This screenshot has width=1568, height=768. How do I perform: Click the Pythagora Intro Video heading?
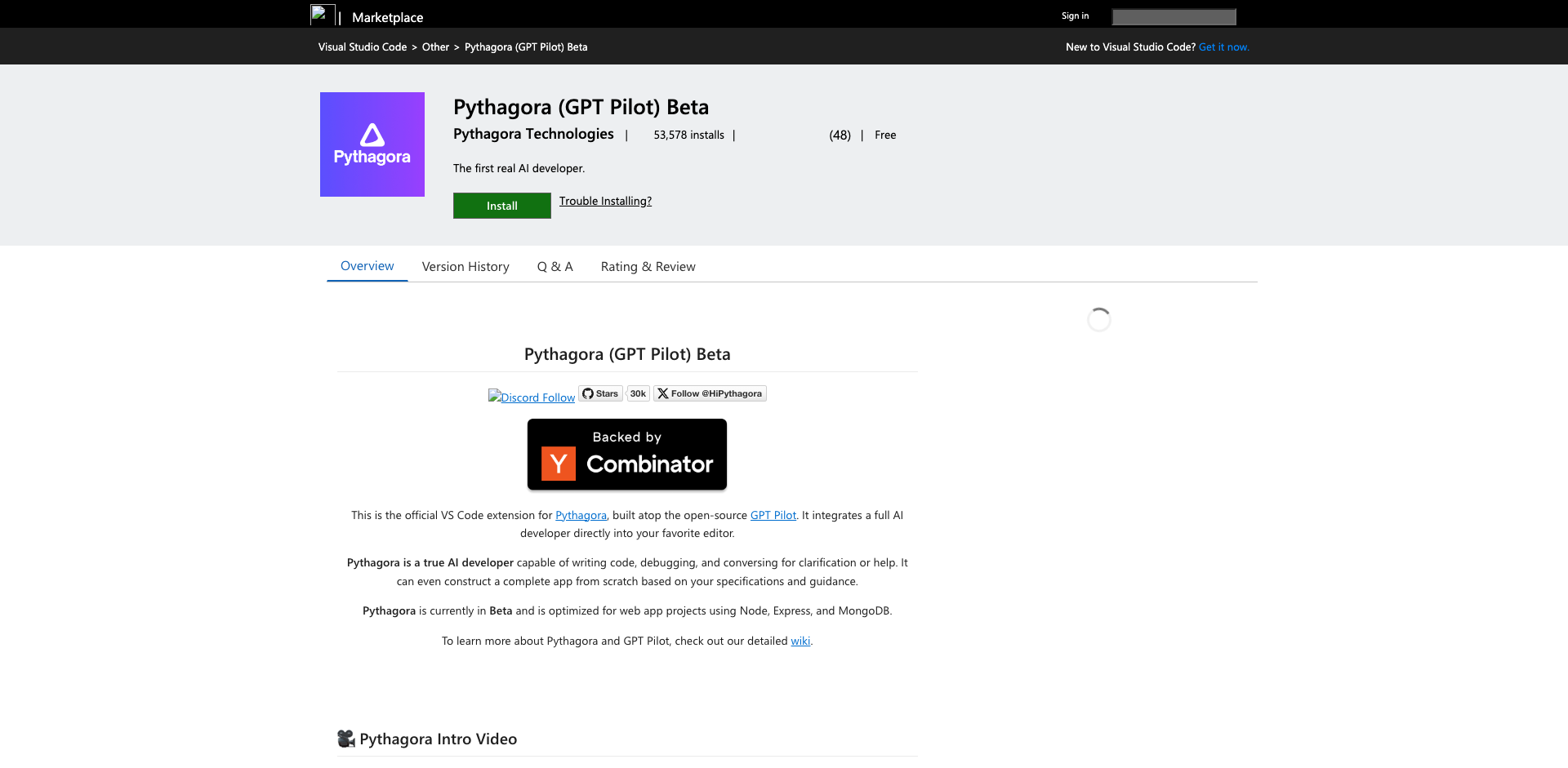427,739
